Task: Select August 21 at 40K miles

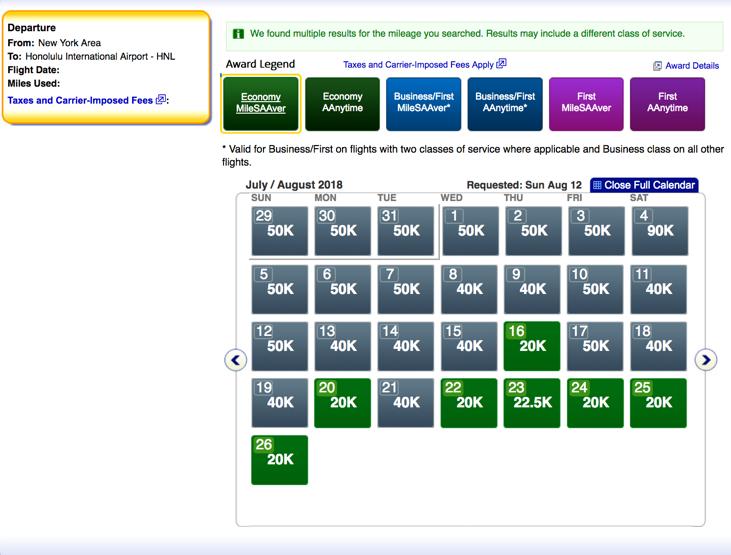Action: pyautogui.click(x=406, y=403)
